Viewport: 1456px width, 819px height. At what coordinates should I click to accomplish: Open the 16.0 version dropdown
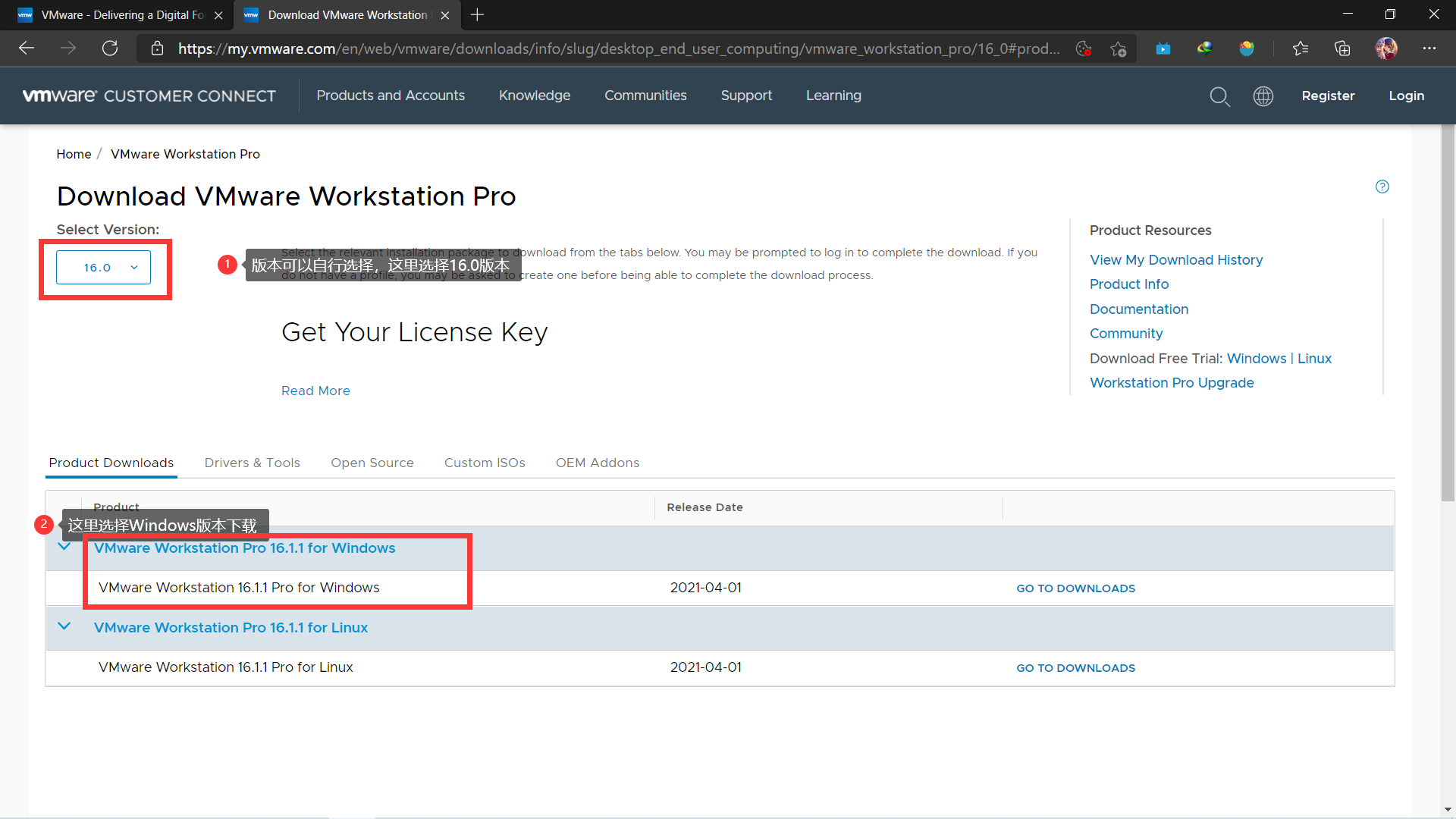tap(104, 268)
